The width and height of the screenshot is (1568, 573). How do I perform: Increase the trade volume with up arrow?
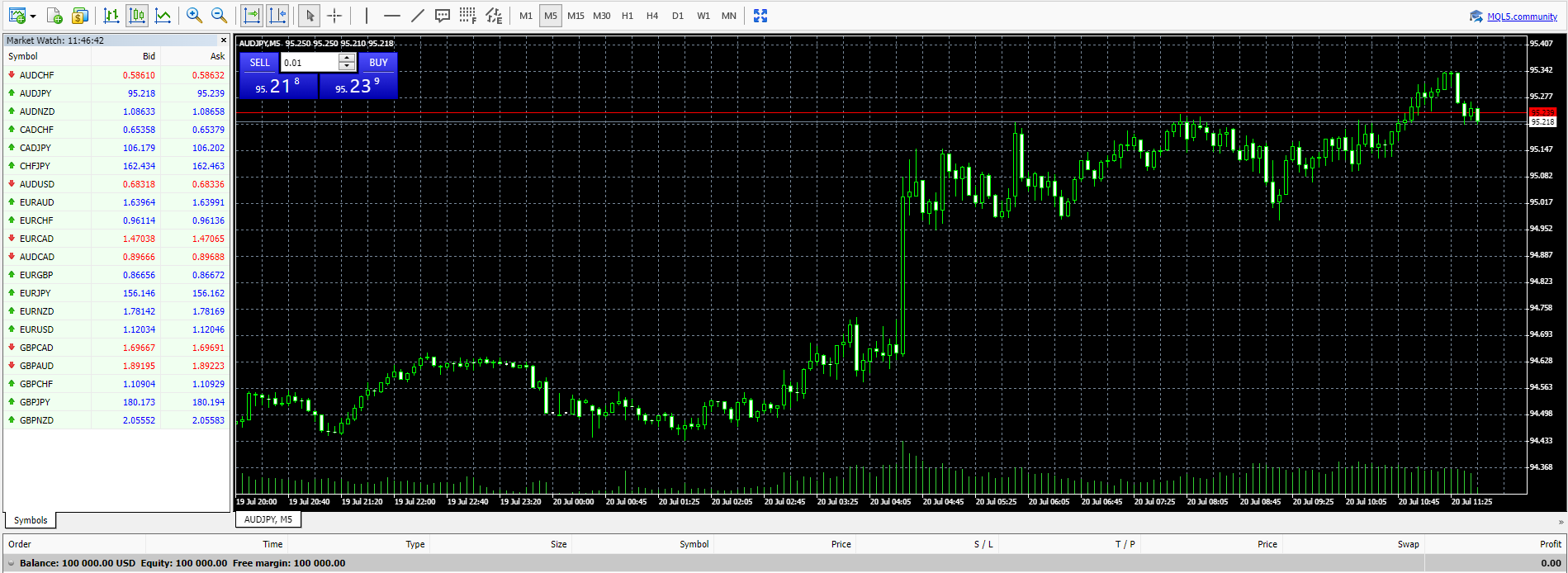(348, 58)
